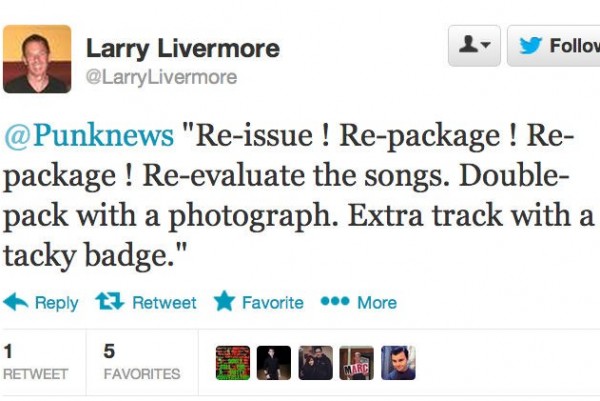This screenshot has height=401, width=600.
Task: Click the favorite star icon
Action: click(224, 301)
